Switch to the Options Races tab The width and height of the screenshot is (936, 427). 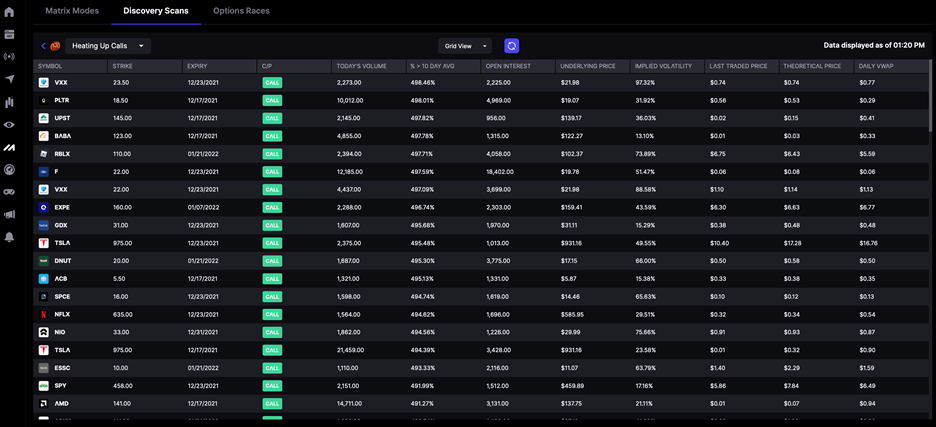pyautogui.click(x=241, y=11)
